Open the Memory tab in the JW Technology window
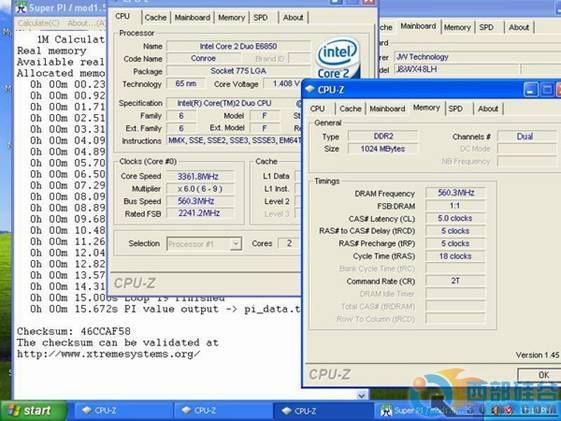The width and height of the screenshot is (561, 421). [x=457, y=27]
